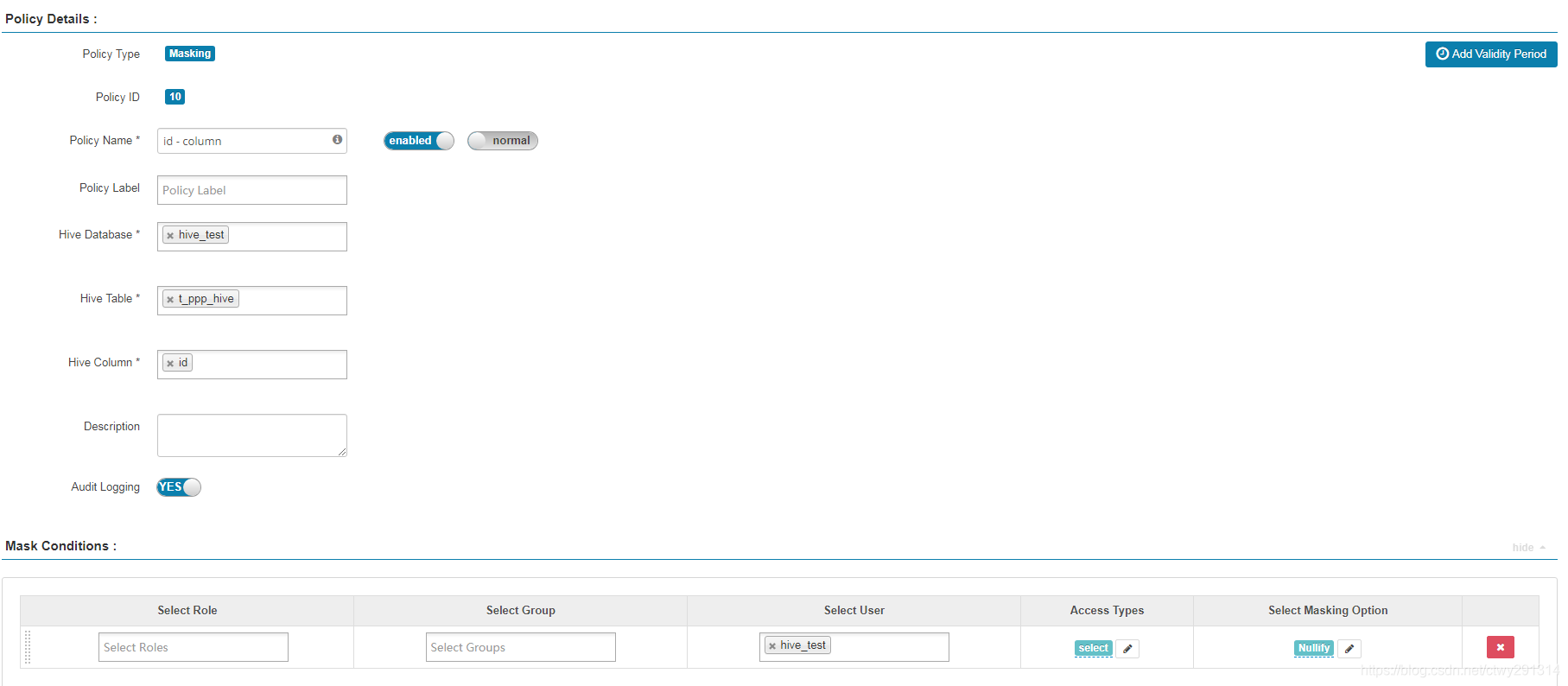Open the Select Roles dropdown
The width and height of the screenshot is (1568, 686).
point(194,647)
